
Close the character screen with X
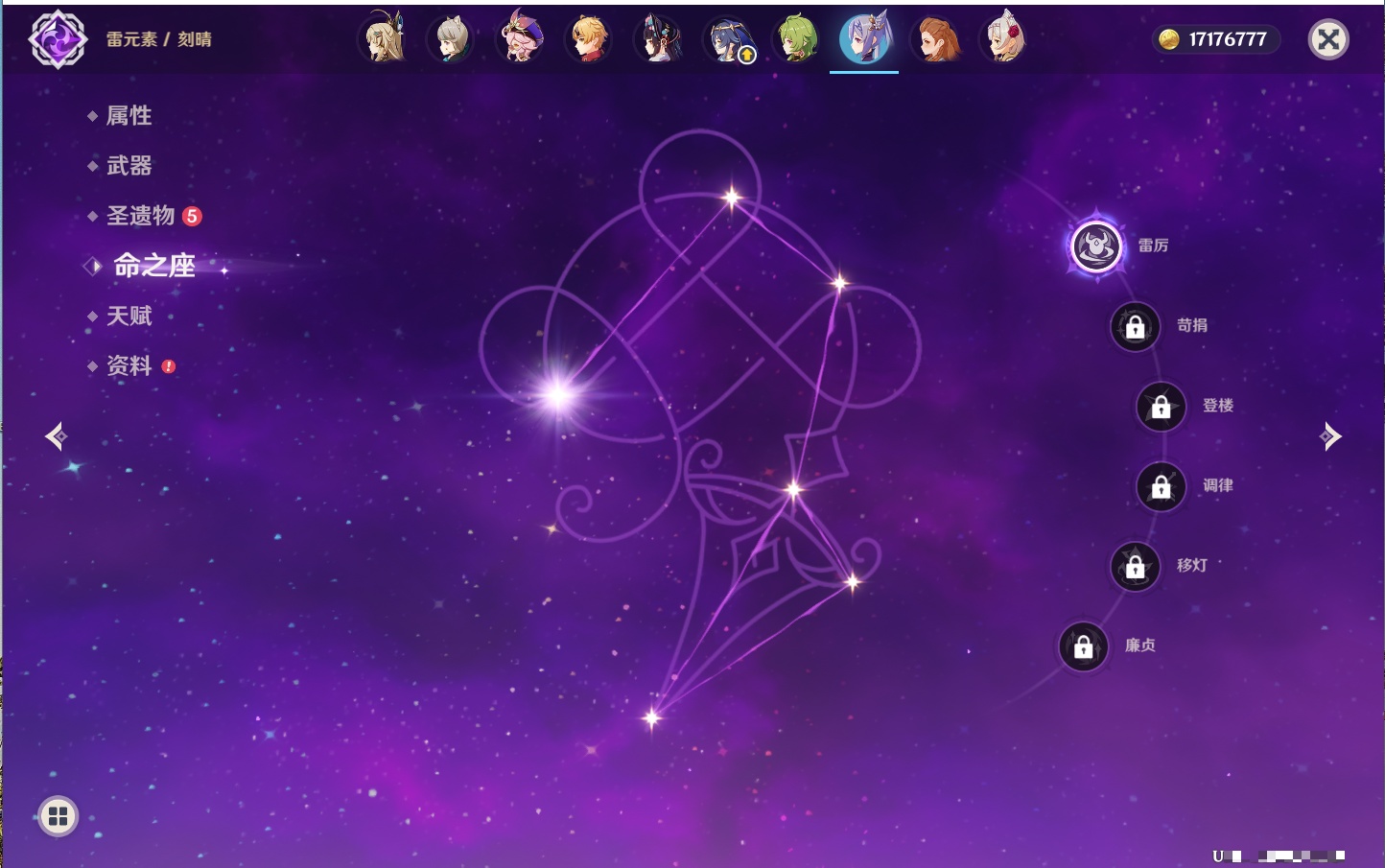[1328, 39]
